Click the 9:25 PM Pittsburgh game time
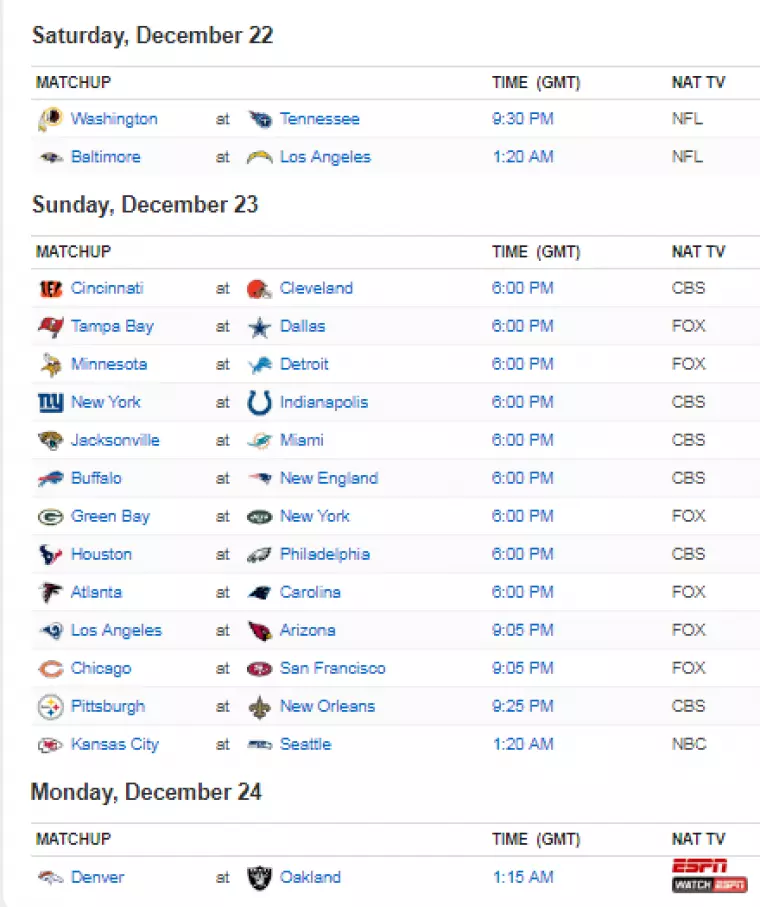This screenshot has width=760, height=907. coord(522,706)
